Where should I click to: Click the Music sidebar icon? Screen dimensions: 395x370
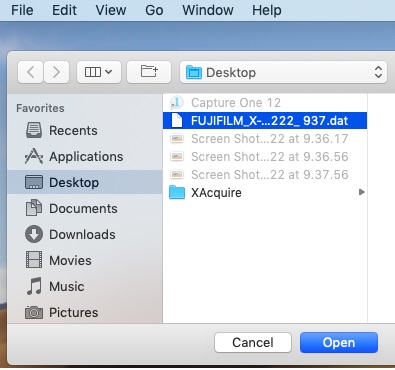(x=34, y=286)
